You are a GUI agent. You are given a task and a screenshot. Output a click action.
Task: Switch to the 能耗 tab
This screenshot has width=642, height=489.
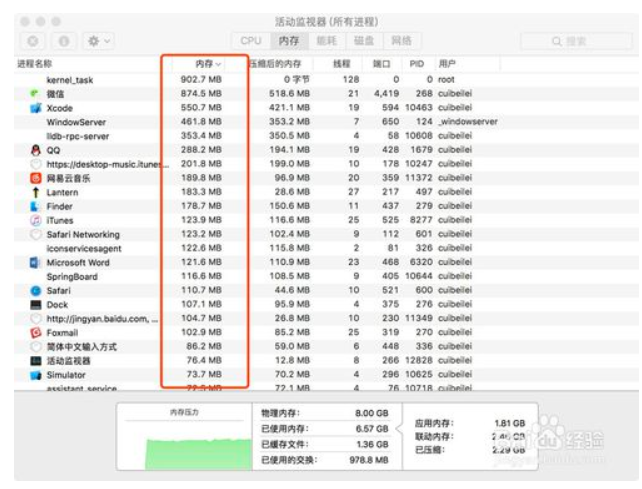click(x=326, y=41)
